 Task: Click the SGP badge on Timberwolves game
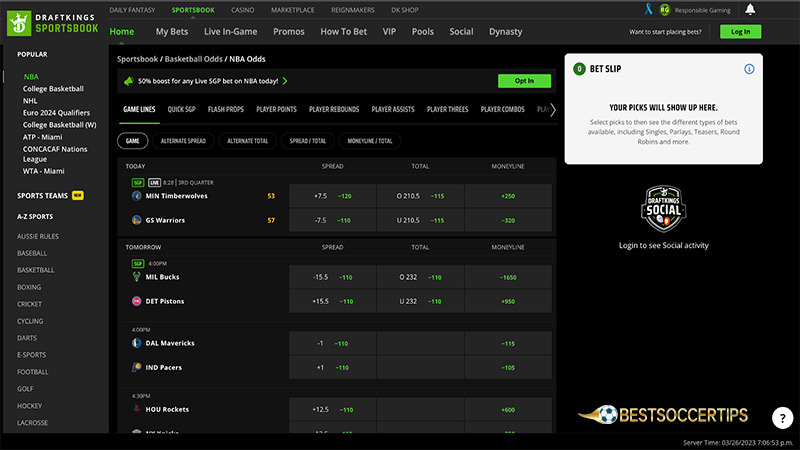(x=138, y=182)
